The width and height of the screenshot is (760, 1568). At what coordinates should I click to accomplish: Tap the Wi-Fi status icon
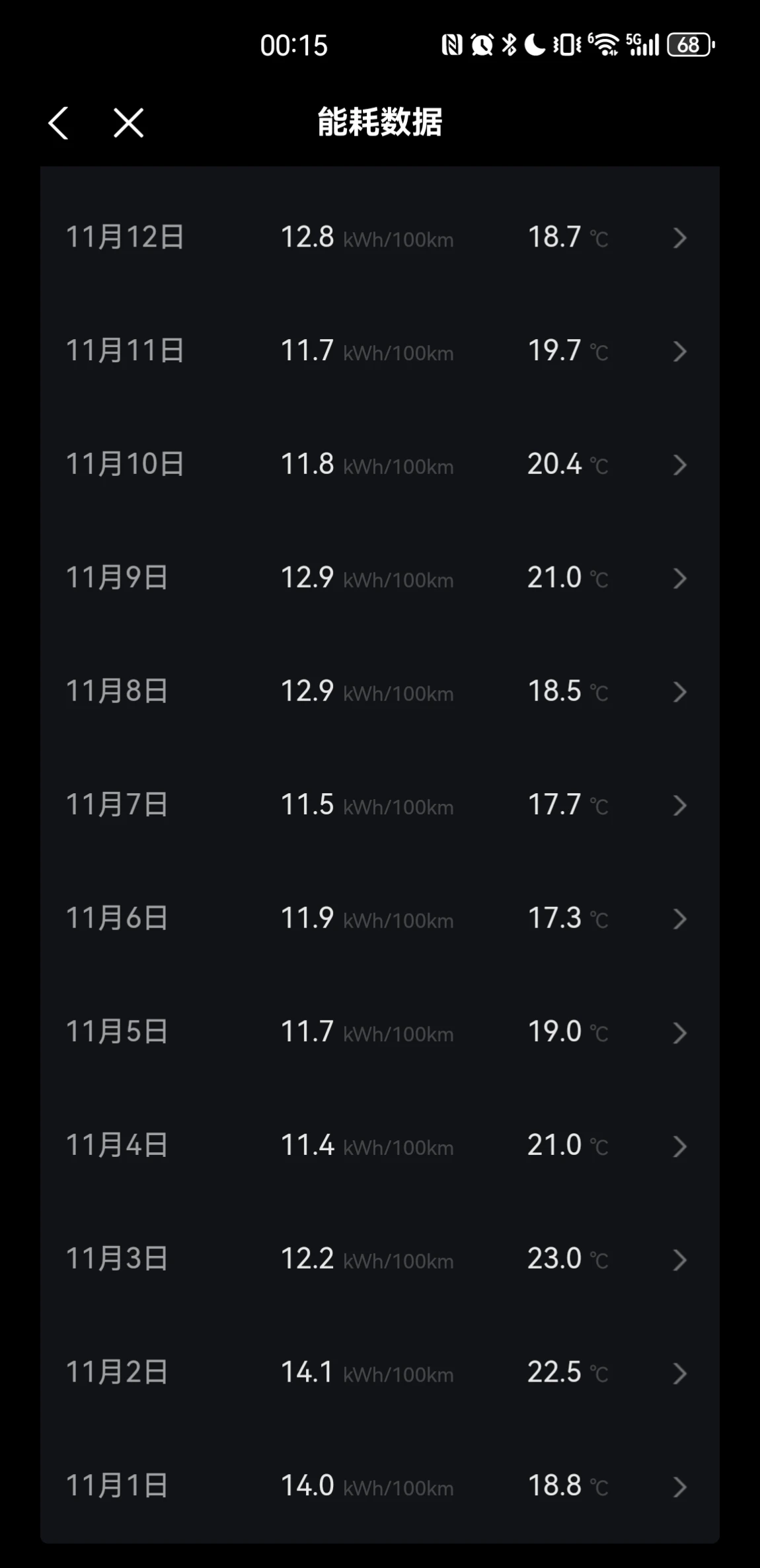(x=603, y=44)
